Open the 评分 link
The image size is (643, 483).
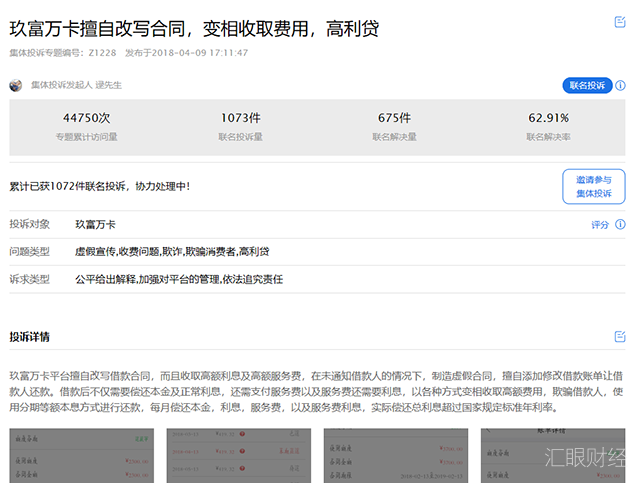600,225
